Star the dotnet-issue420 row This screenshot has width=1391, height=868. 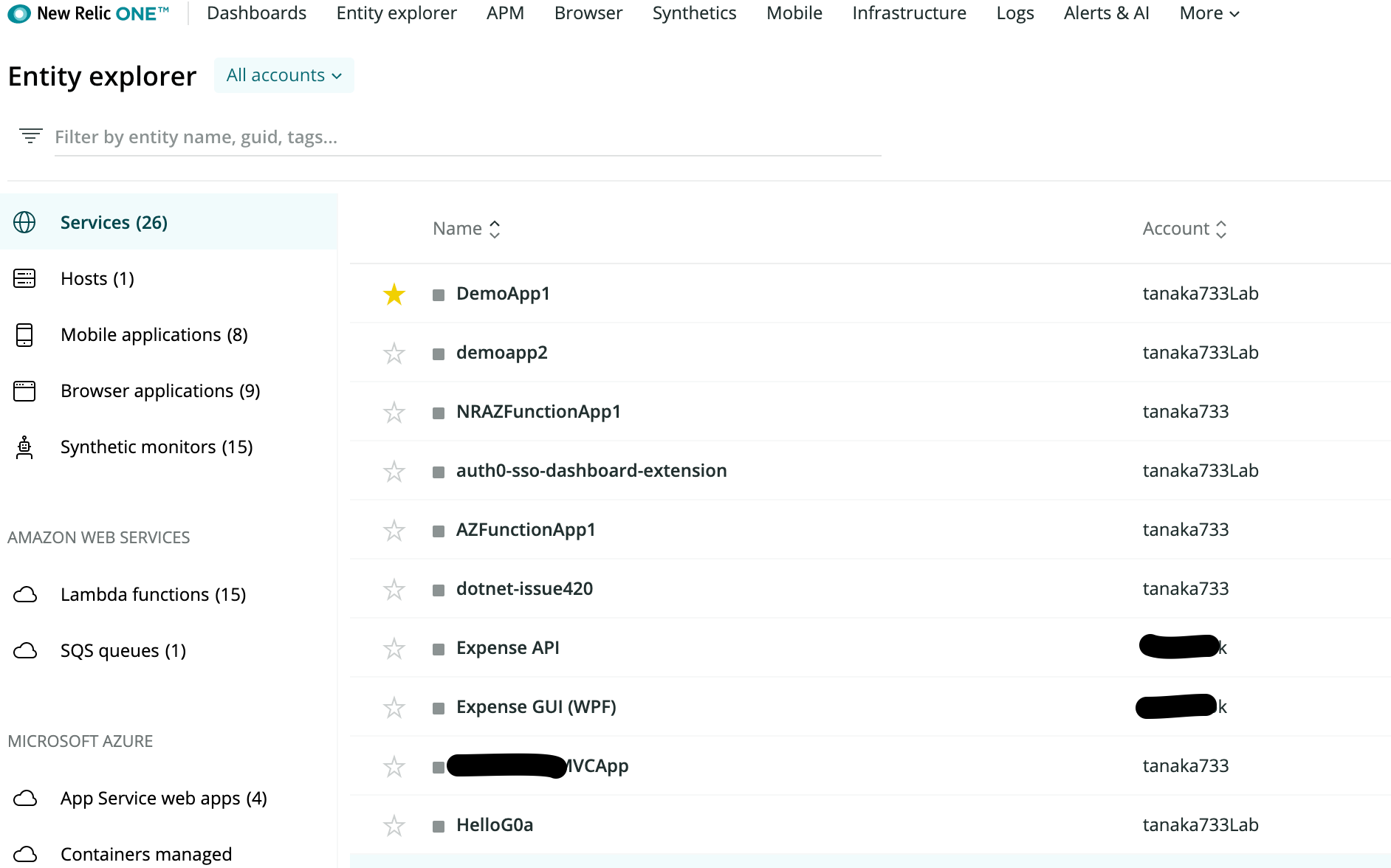click(x=394, y=589)
